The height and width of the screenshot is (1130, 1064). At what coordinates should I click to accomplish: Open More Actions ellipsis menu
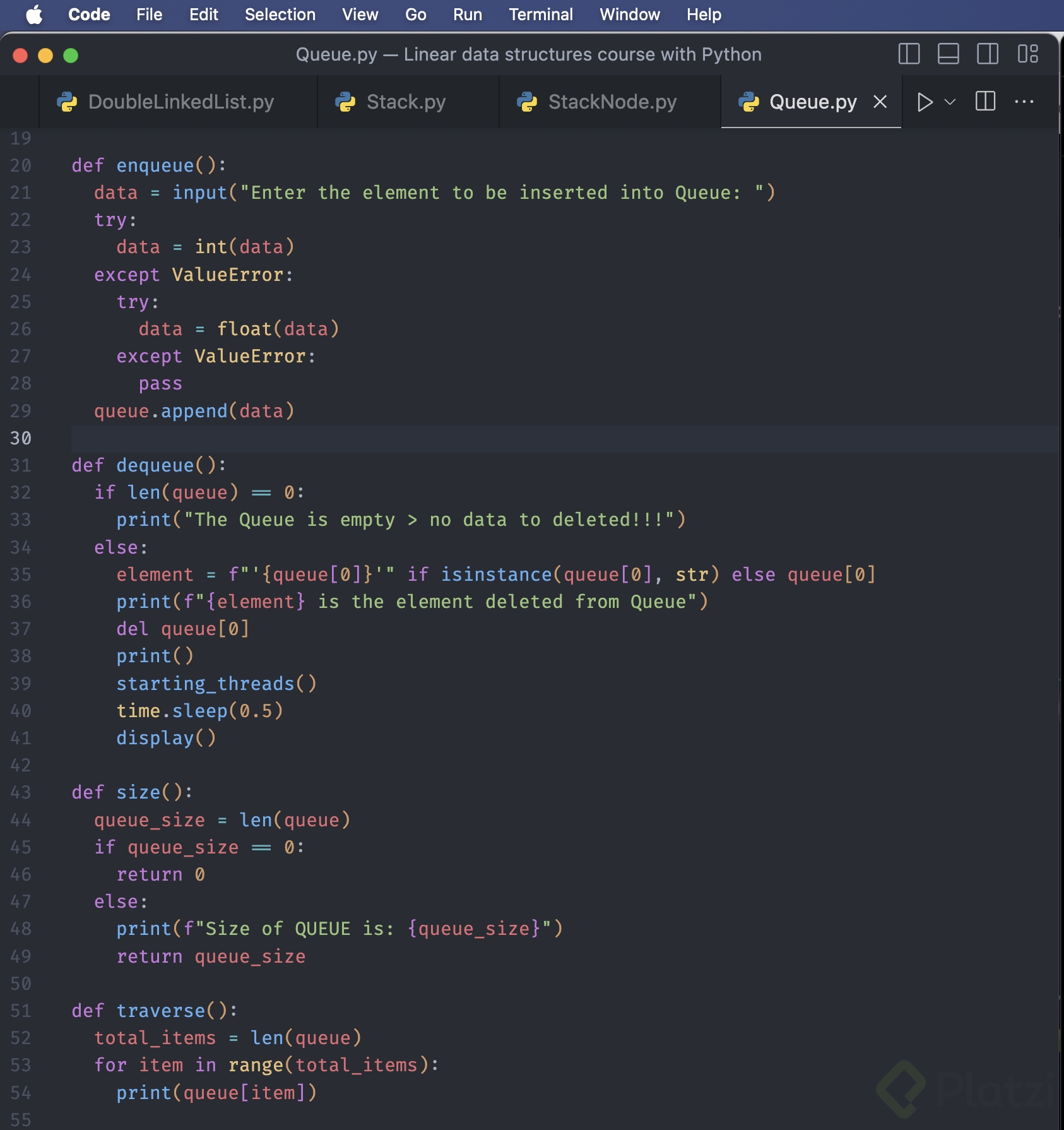[x=1024, y=102]
